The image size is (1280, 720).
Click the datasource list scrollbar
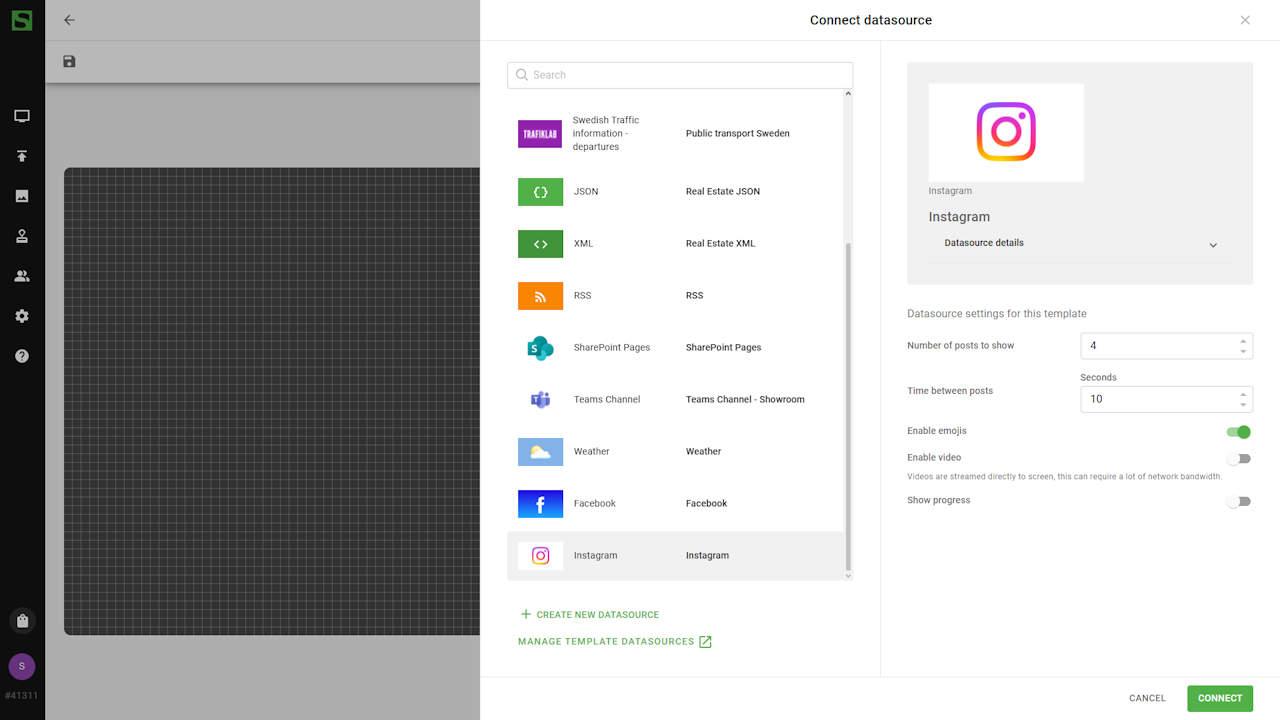848,400
